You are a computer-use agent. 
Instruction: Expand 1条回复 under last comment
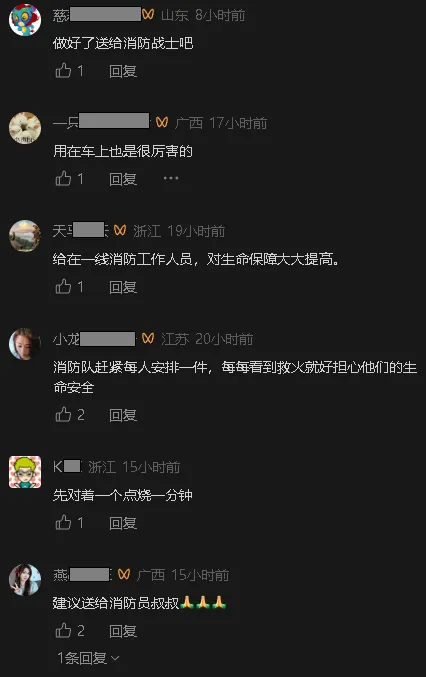pyautogui.click(x=88, y=658)
